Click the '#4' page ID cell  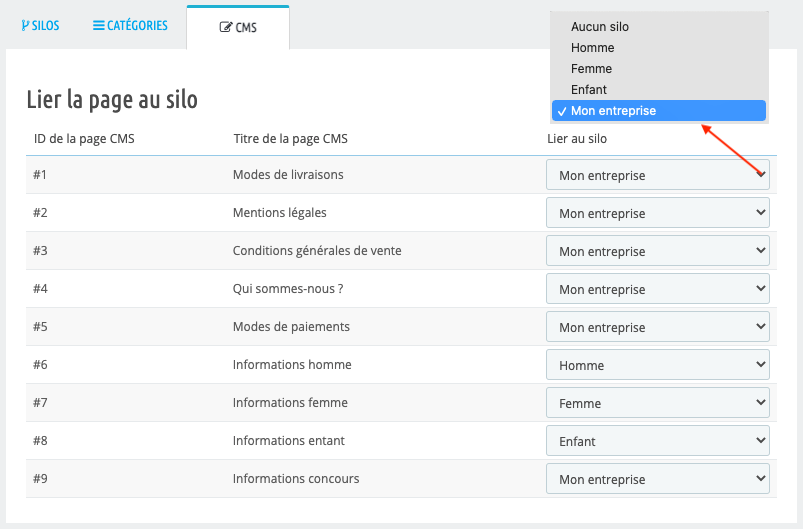click(40, 288)
